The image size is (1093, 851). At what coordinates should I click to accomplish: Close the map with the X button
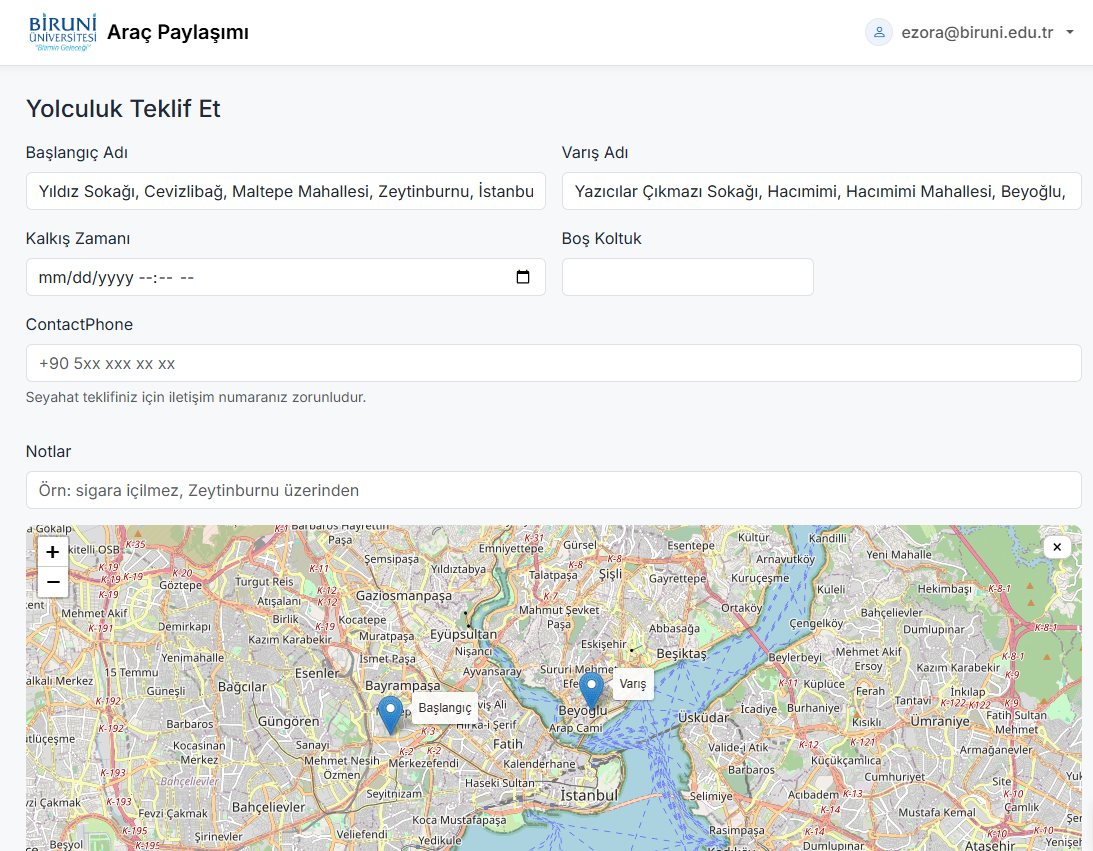click(1057, 547)
